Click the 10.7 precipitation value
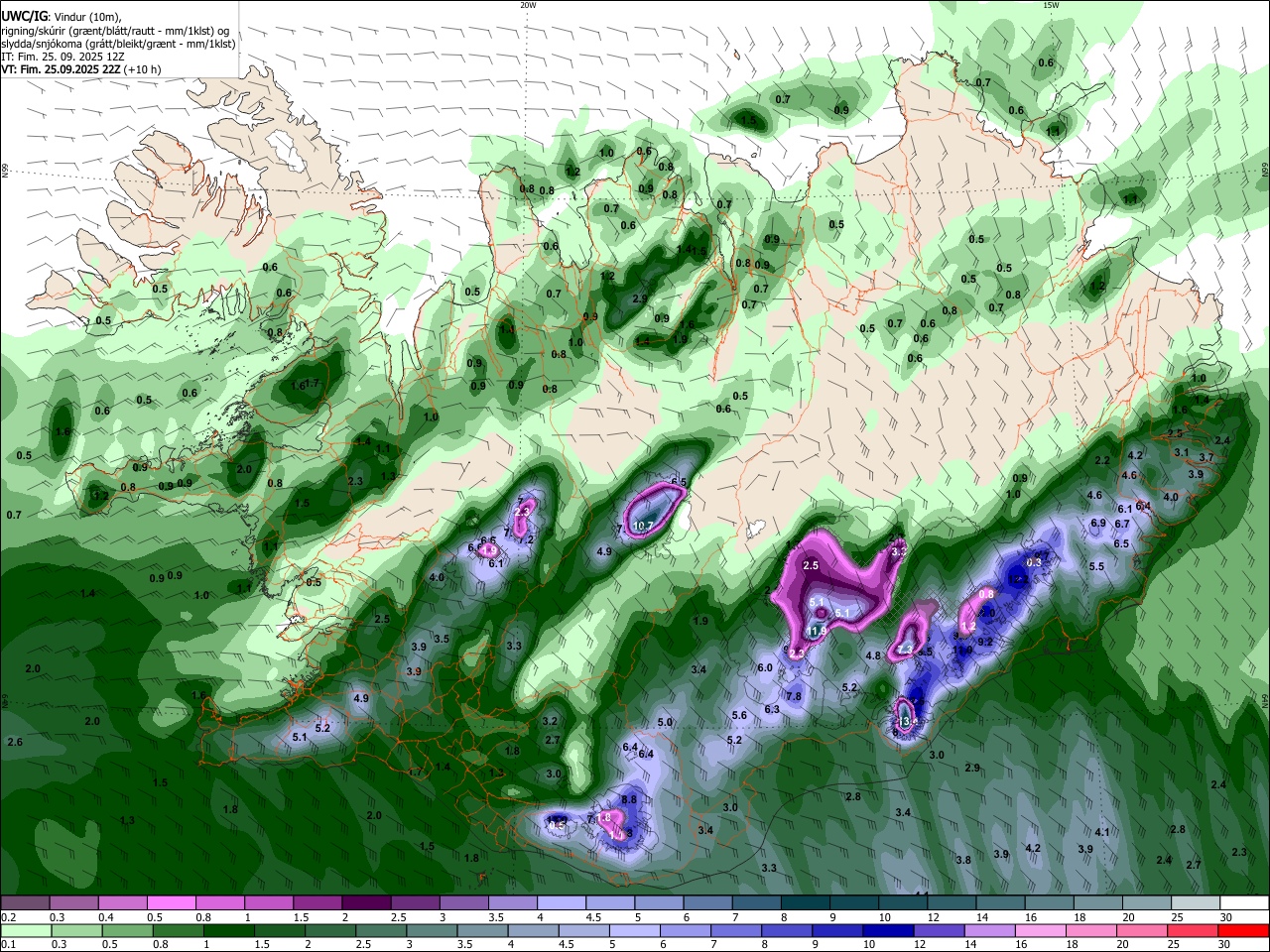 point(643,526)
